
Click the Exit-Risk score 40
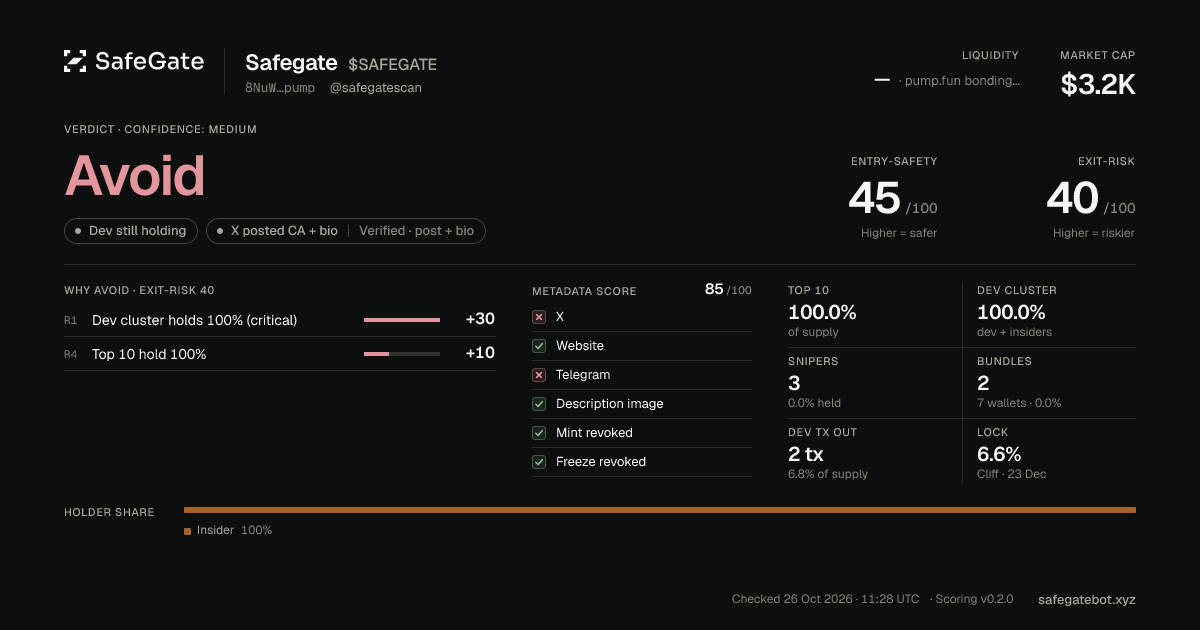click(1073, 198)
